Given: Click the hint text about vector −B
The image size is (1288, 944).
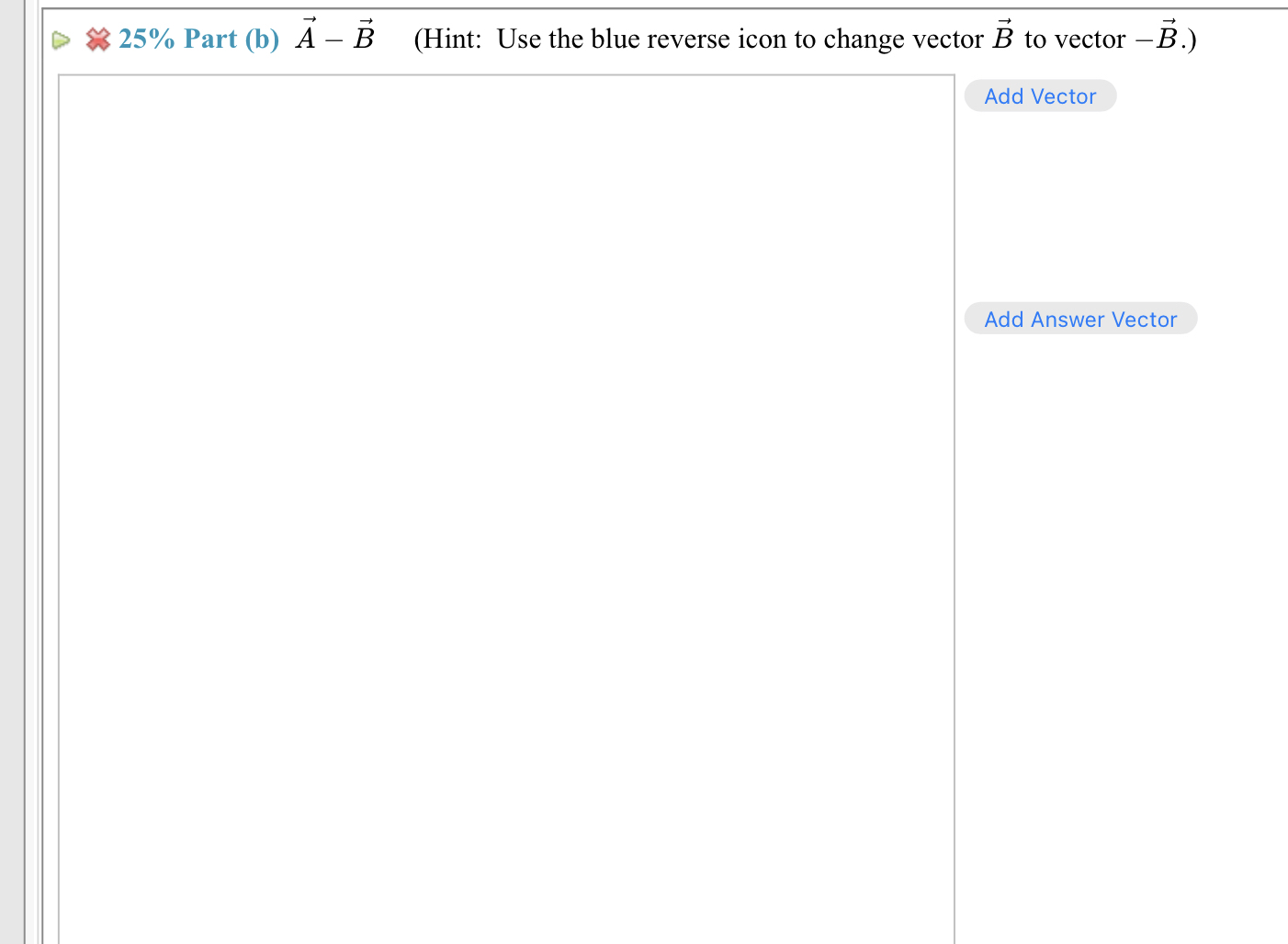Looking at the screenshot, I should [x=799, y=39].
